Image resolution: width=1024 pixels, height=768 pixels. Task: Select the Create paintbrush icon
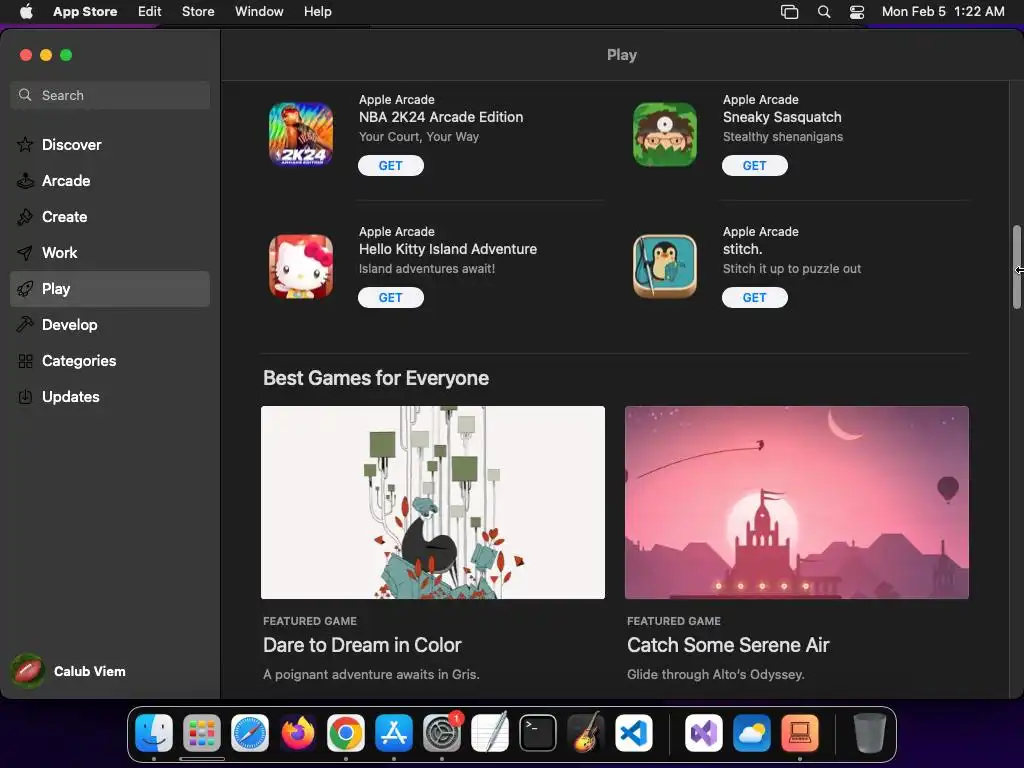pos(25,216)
